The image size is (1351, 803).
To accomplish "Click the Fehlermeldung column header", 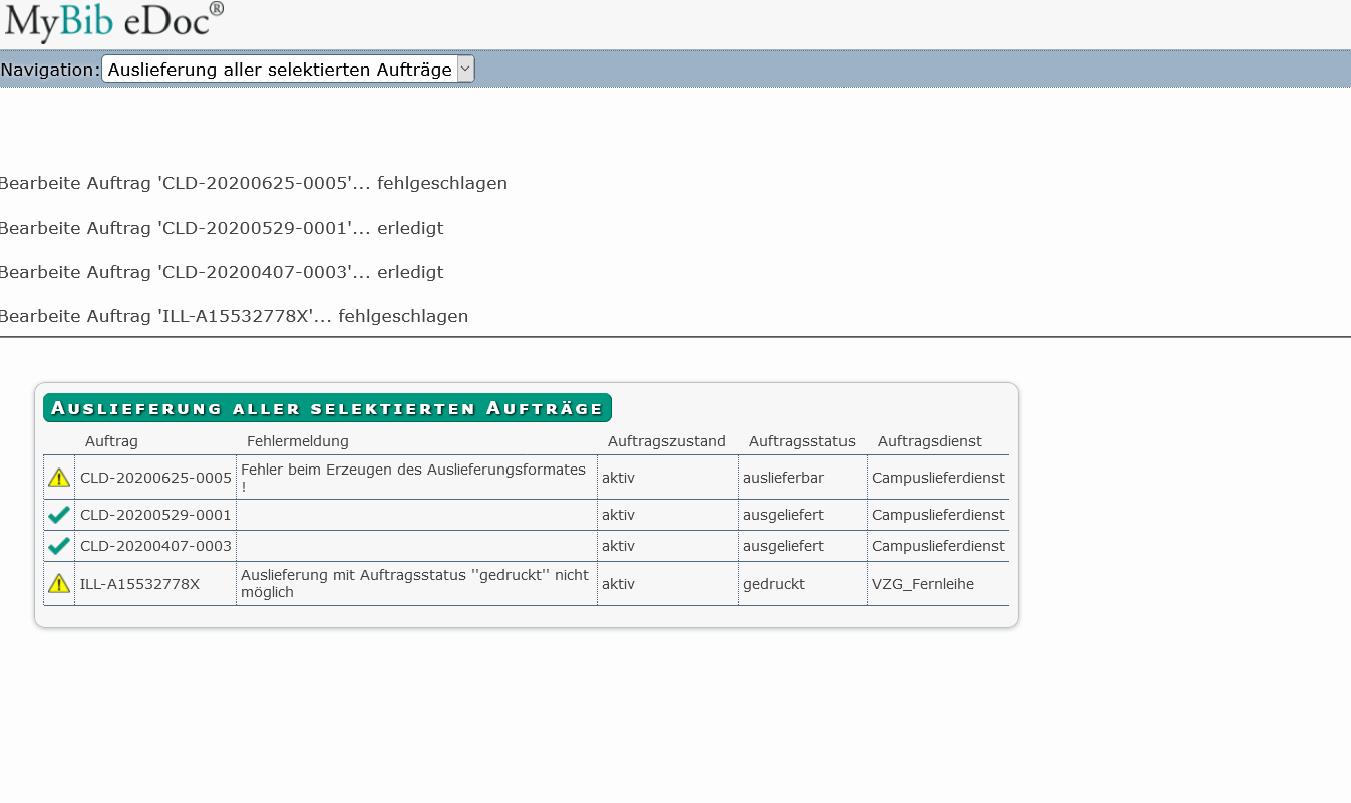I will click(x=298, y=441).
